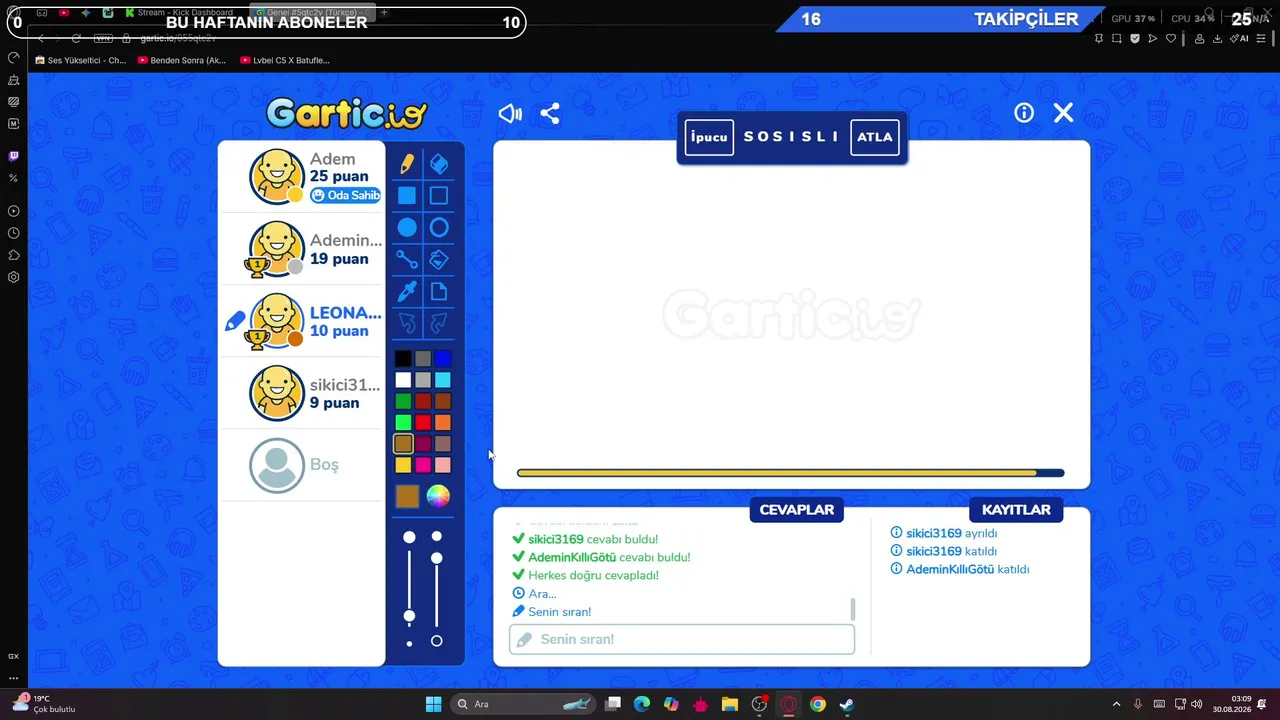Pick the bright green color swatch
The height and width of the screenshot is (720, 1280).
click(403, 422)
